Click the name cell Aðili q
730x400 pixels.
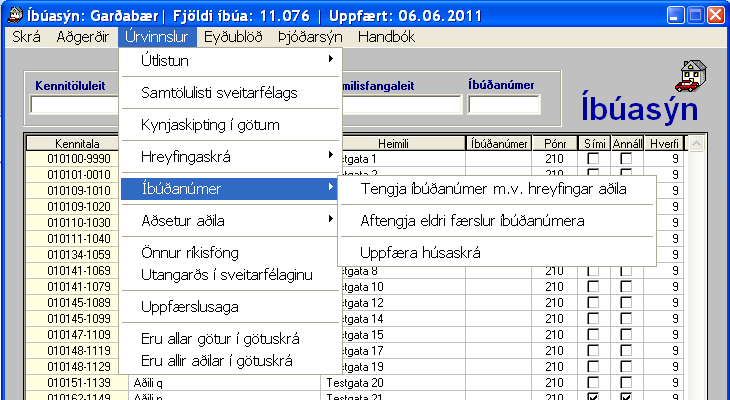[224, 383]
